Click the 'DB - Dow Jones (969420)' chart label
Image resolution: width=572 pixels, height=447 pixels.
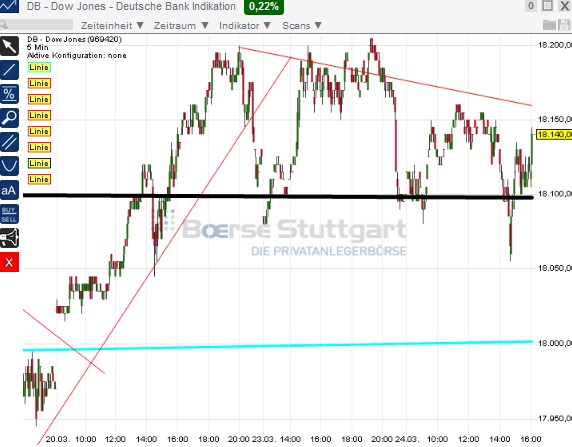[x=74, y=39]
